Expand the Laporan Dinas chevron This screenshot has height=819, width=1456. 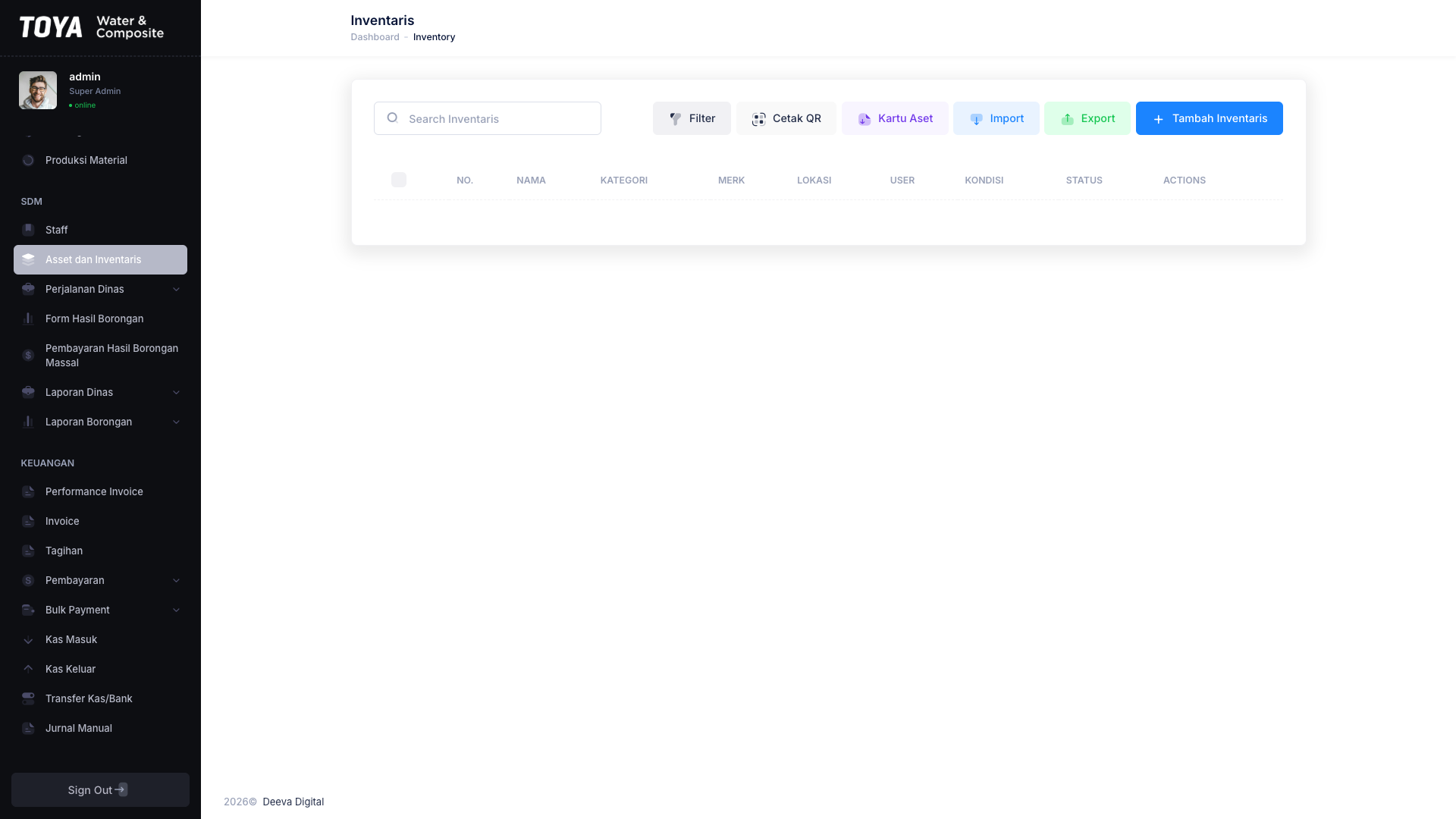coord(176,392)
